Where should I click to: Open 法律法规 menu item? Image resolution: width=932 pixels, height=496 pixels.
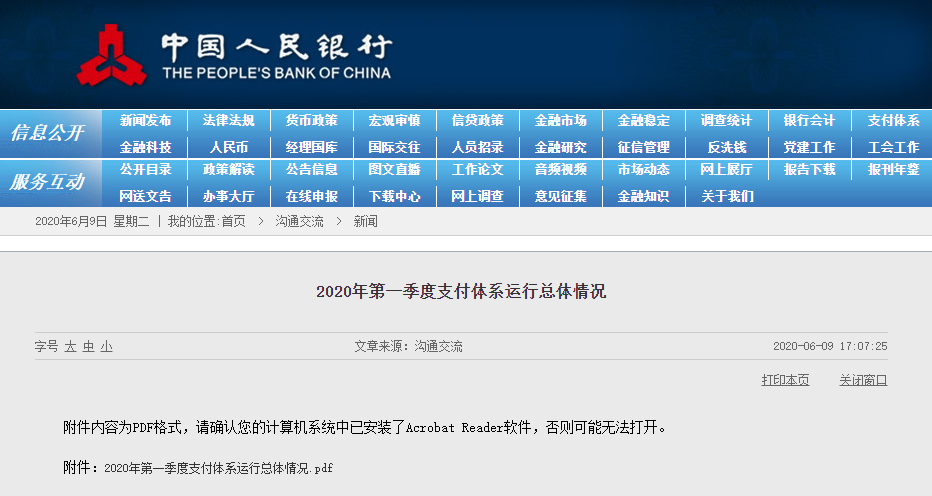coord(228,121)
